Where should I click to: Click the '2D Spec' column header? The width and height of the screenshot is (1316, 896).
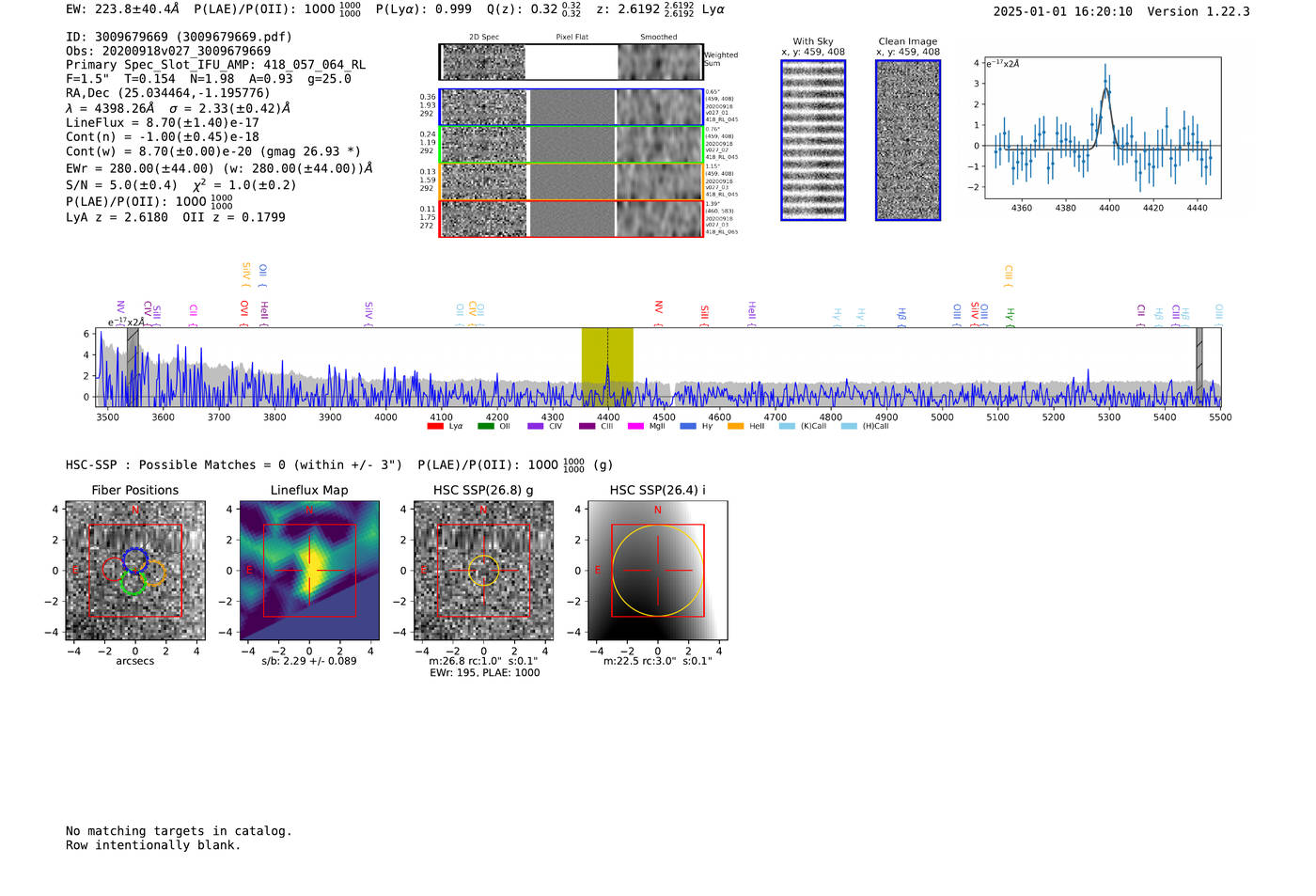pos(484,38)
